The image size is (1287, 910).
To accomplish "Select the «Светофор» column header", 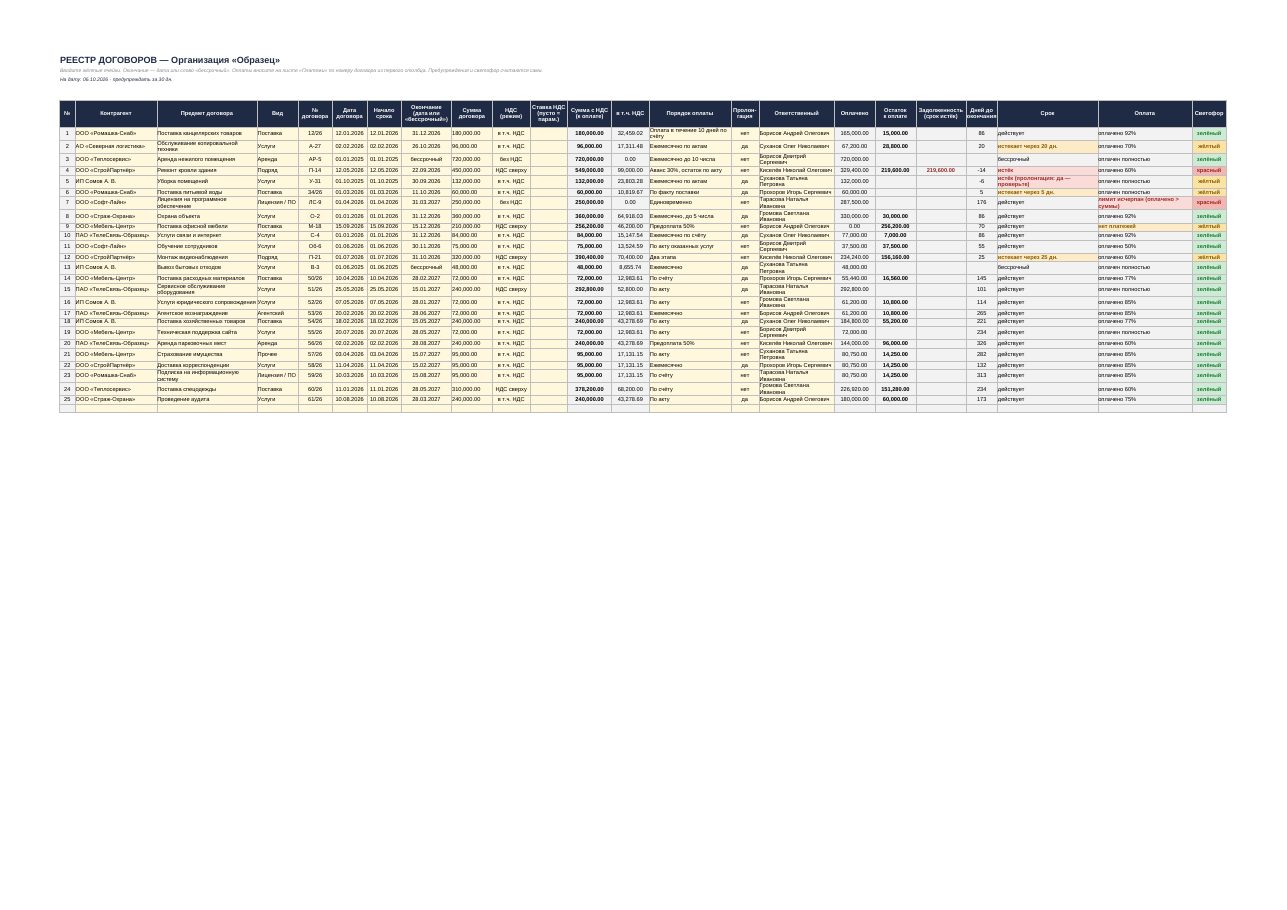I will click(x=1209, y=113).
